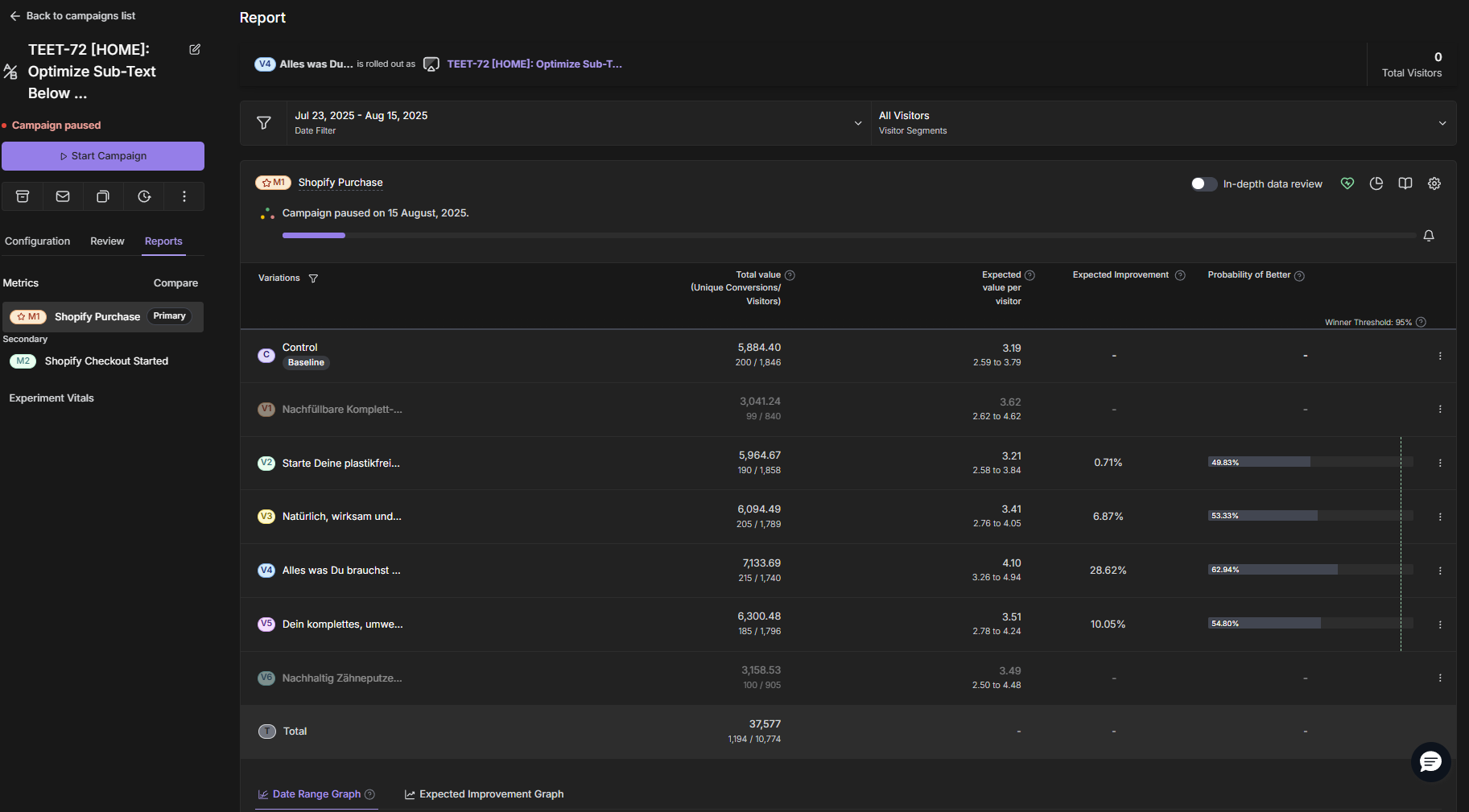Select the email notifications icon
The height and width of the screenshot is (812, 1469).
tap(62, 196)
